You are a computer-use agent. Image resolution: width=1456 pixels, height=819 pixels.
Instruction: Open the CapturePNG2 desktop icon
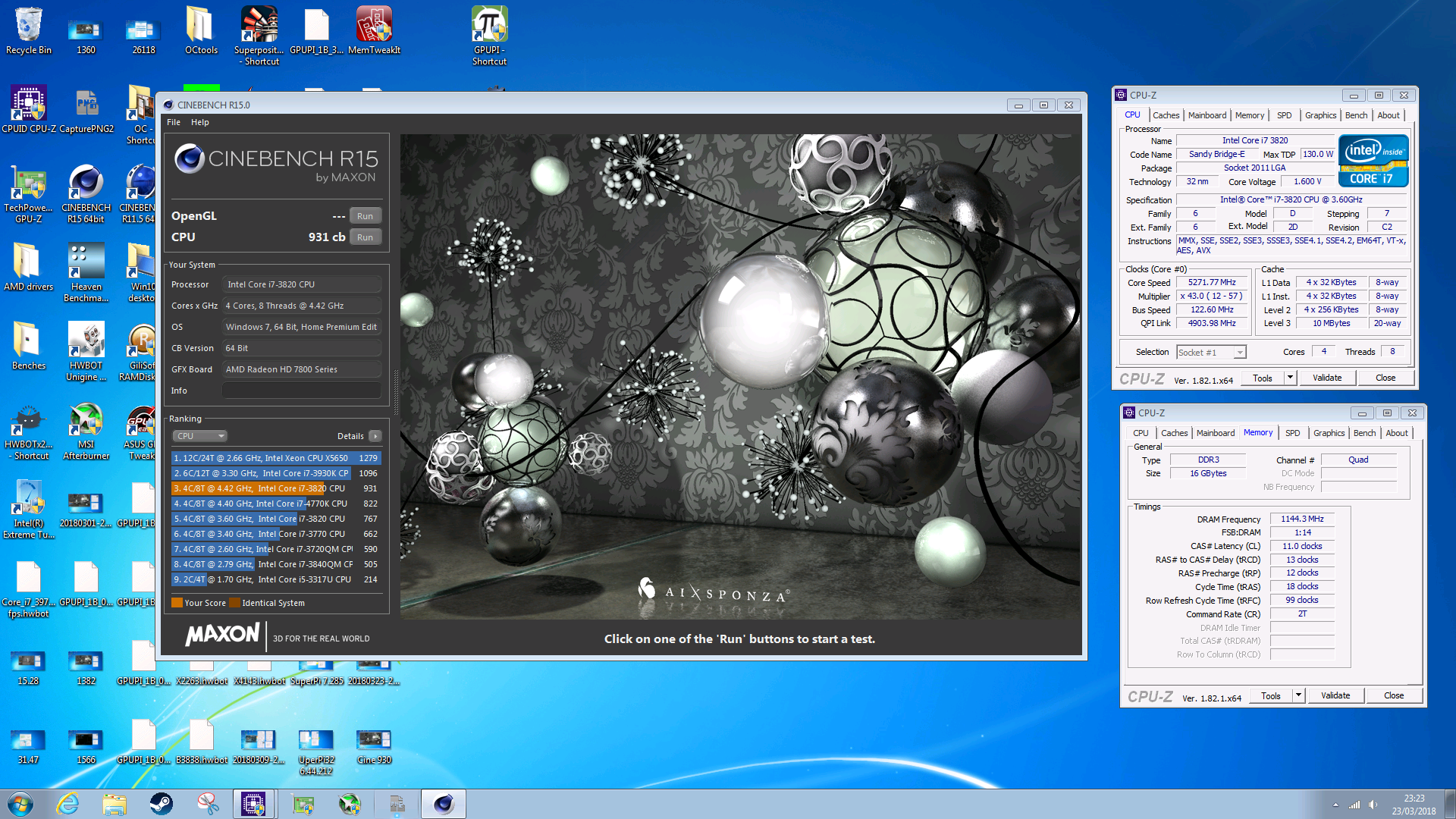pyautogui.click(x=86, y=109)
